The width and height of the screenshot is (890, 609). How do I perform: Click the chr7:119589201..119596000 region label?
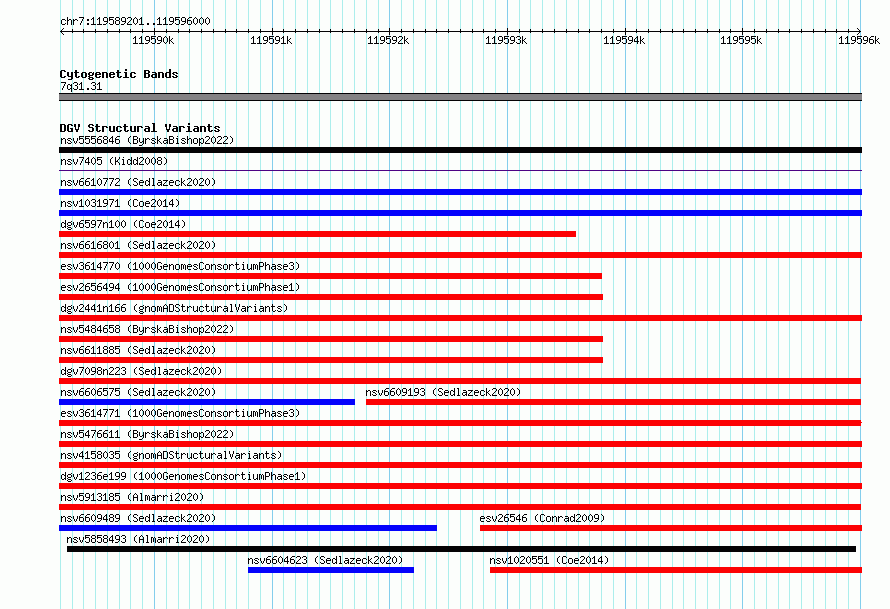point(135,21)
